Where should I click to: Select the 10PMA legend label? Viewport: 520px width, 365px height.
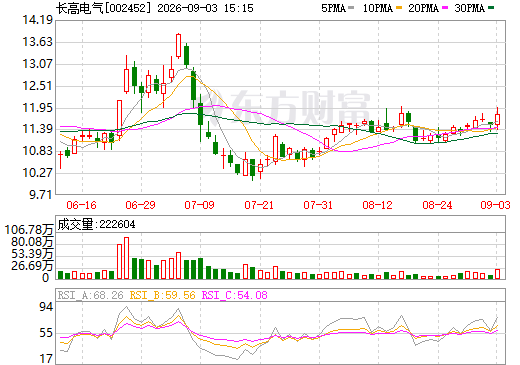378,8
